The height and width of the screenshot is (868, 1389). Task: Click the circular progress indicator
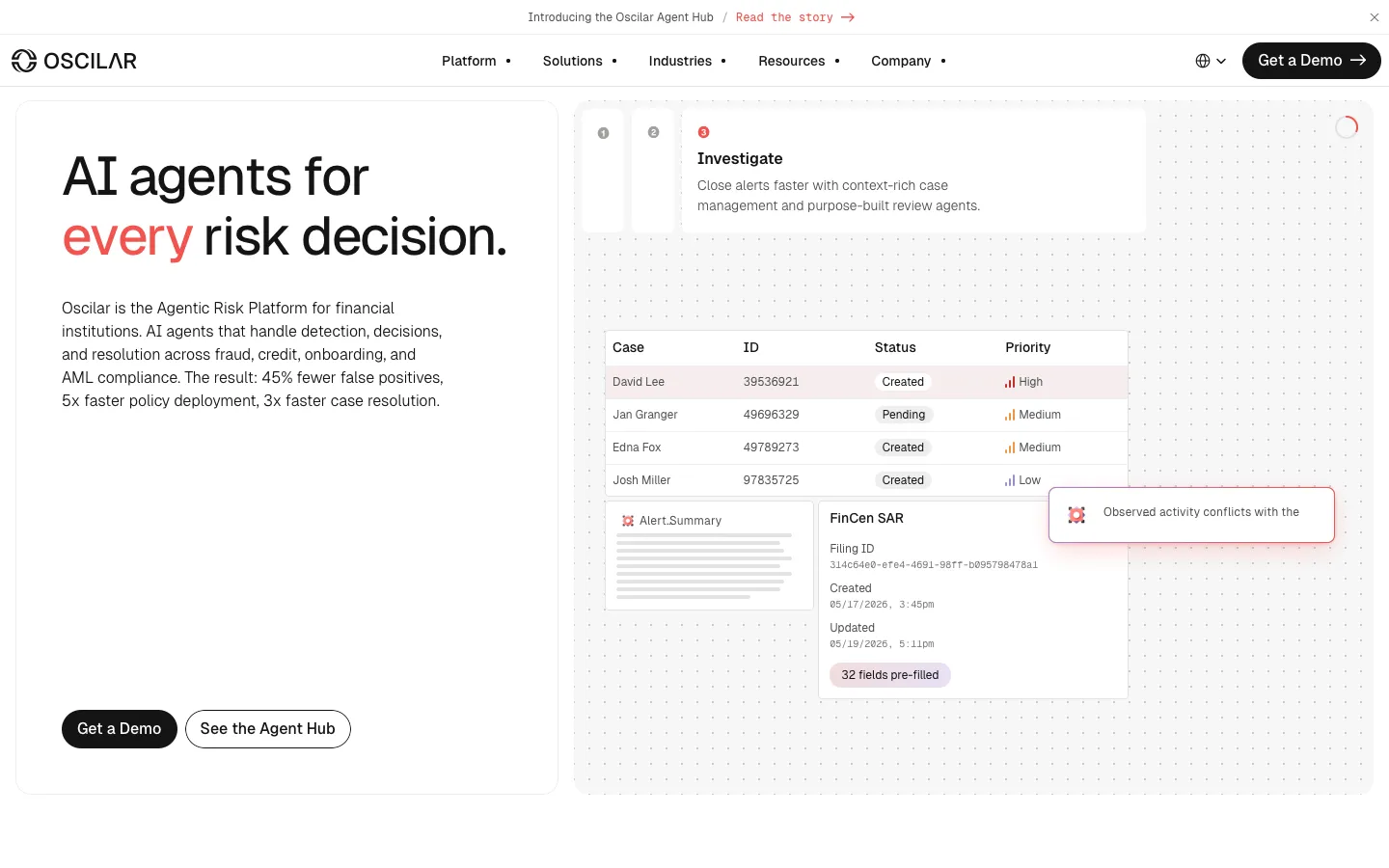pyautogui.click(x=1347, y=126)
